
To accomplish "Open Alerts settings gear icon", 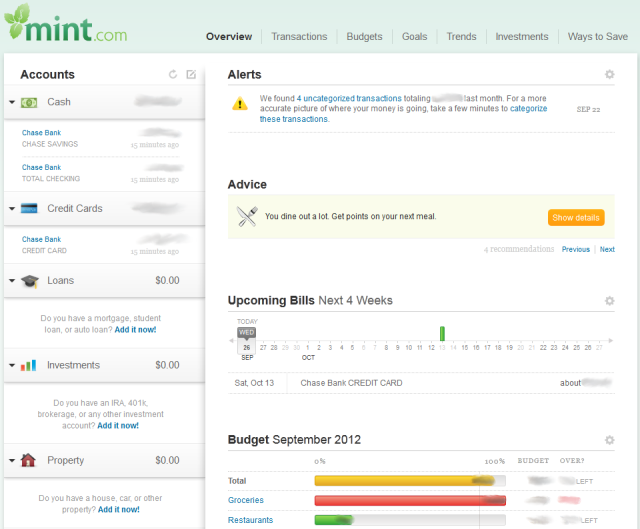I will (x=609, y=74).
